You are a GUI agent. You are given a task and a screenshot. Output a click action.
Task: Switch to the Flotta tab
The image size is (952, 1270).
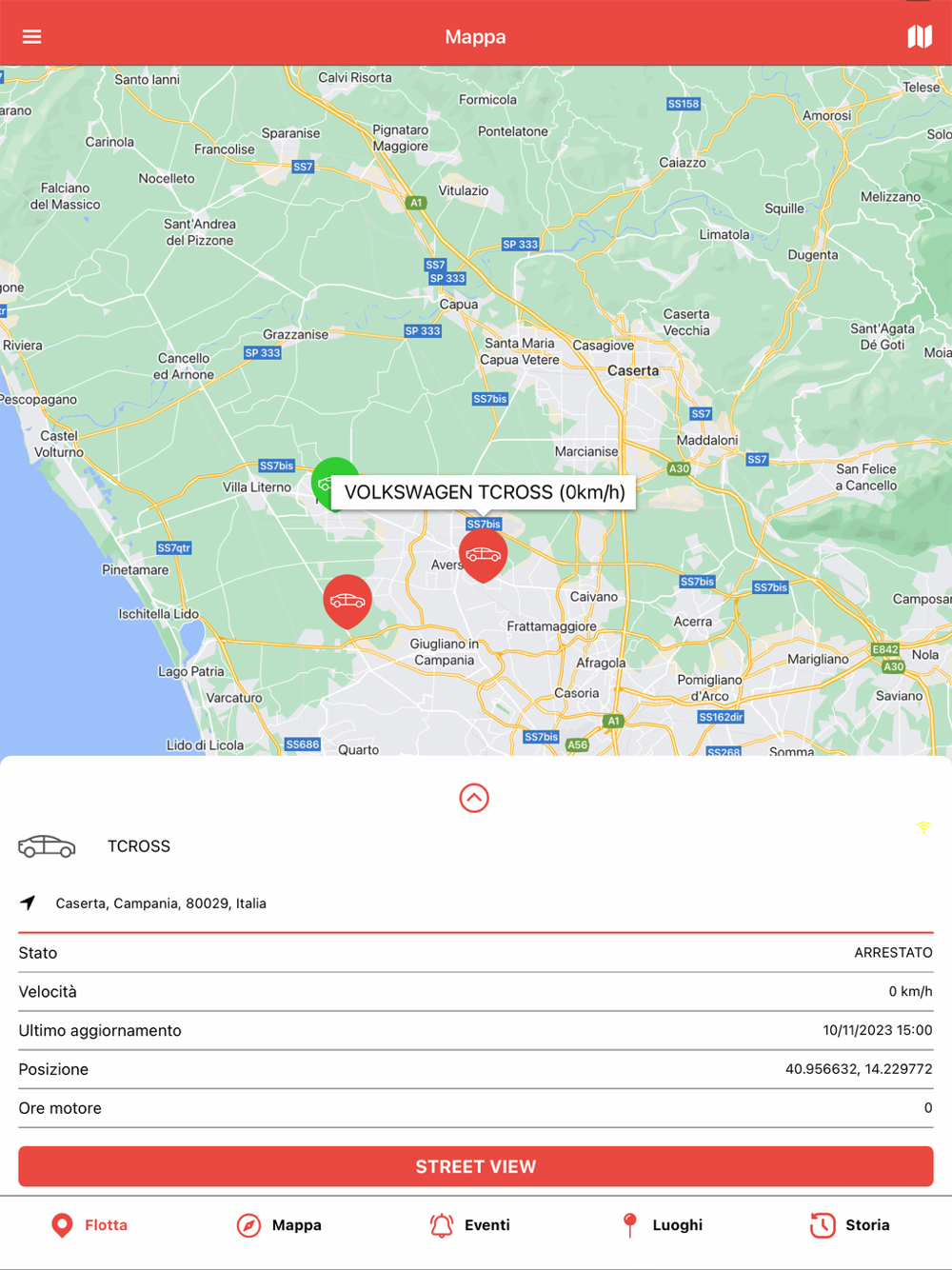pyautogui.click(x=89, y=1225)
